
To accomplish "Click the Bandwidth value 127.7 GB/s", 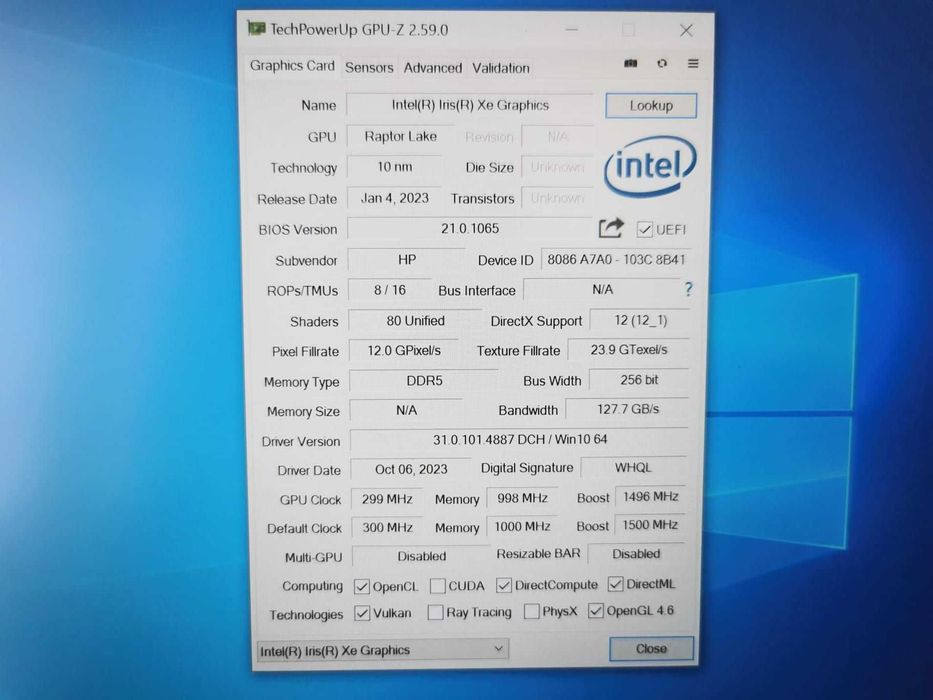I will click(627, 409).
